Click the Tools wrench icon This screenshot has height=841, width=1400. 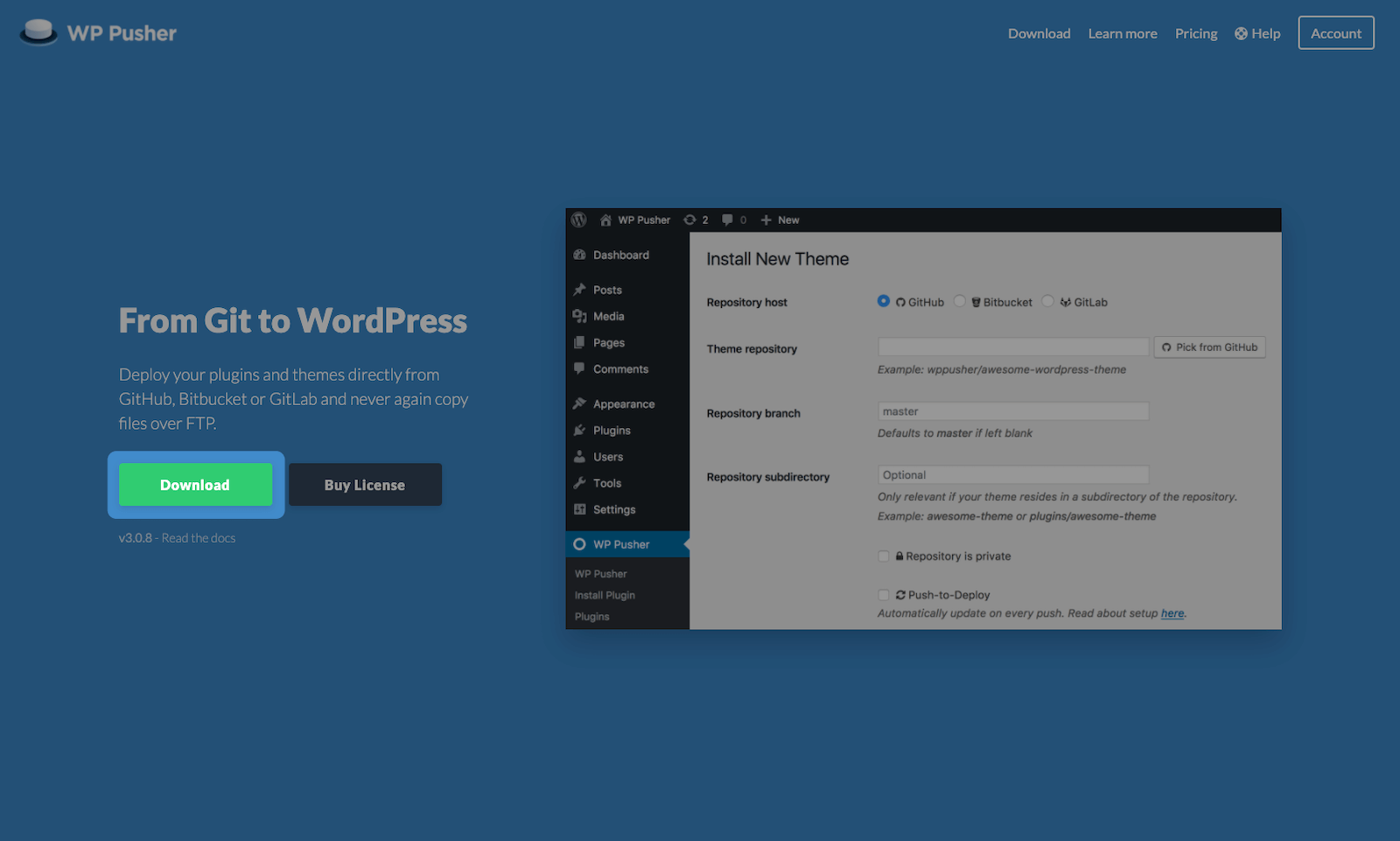tap(579, 482)
